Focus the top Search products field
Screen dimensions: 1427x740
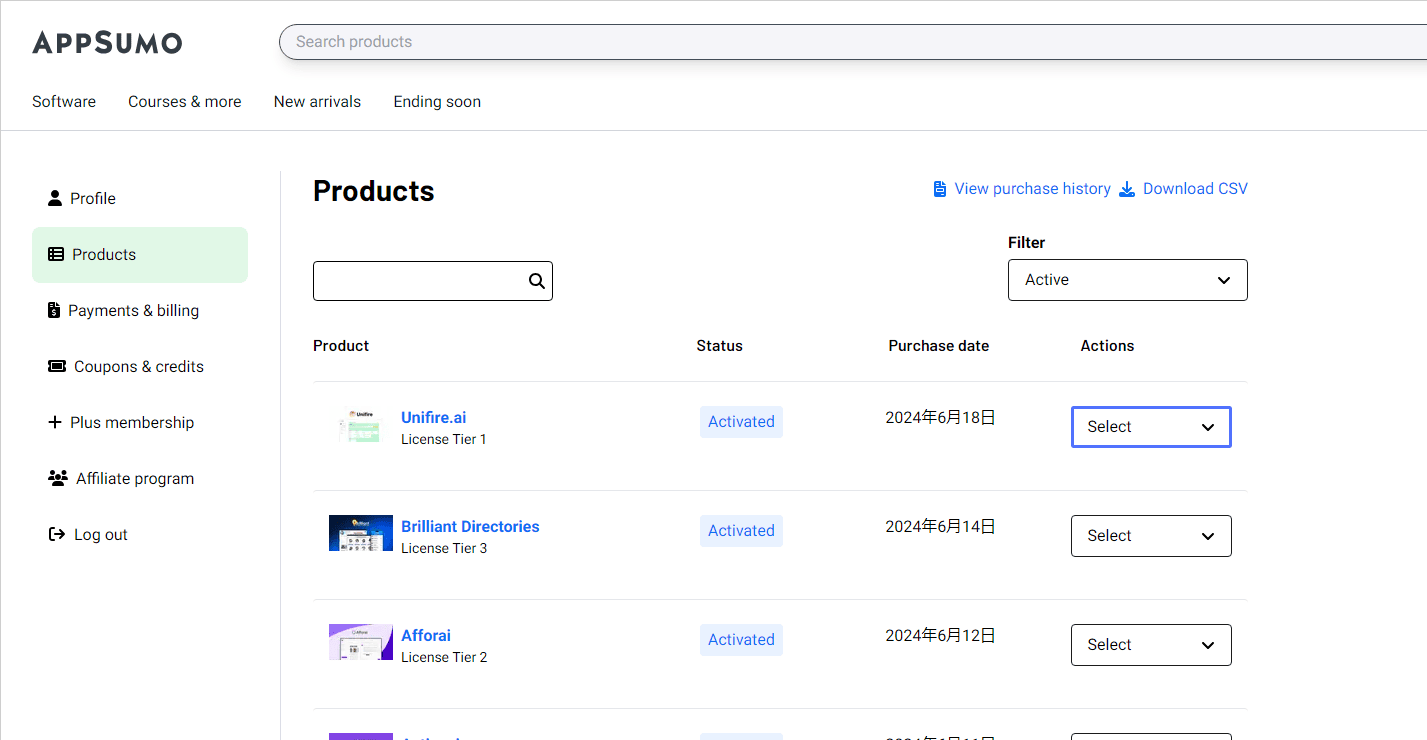(850, 42)
